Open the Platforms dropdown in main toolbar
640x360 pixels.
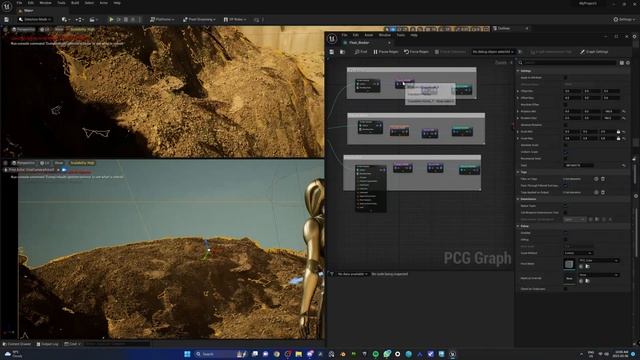pyautogui.click(x=162, y=19)
